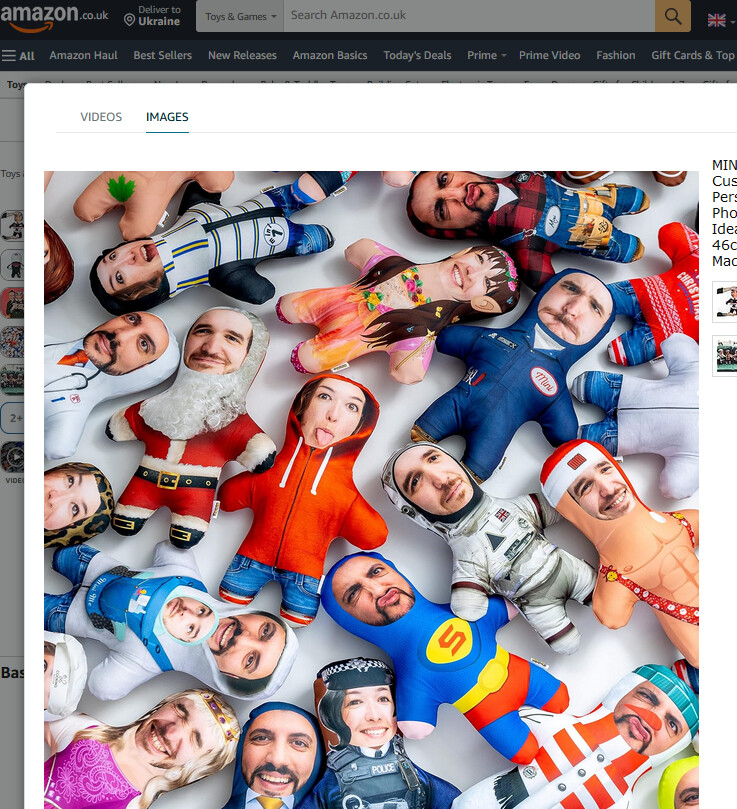Open Today's Deals
737x809 pixels.
417,55
